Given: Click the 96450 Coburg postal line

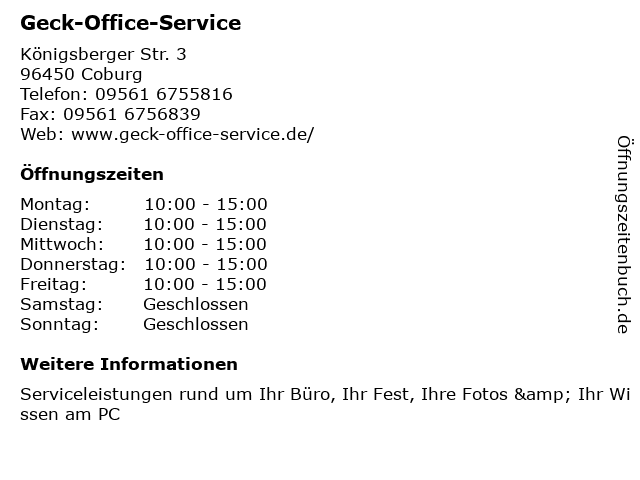Looking at the screenshot, I should (x=81, y=74).
